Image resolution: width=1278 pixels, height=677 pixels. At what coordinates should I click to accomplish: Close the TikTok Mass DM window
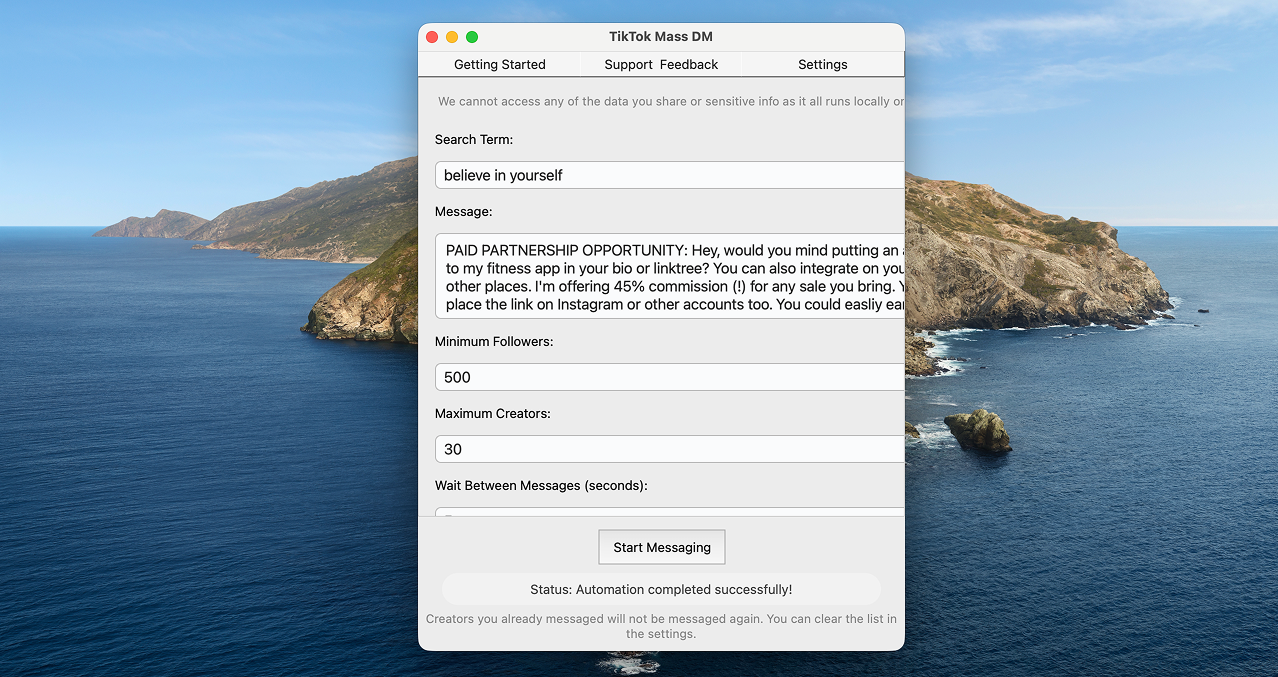(432, 37)
